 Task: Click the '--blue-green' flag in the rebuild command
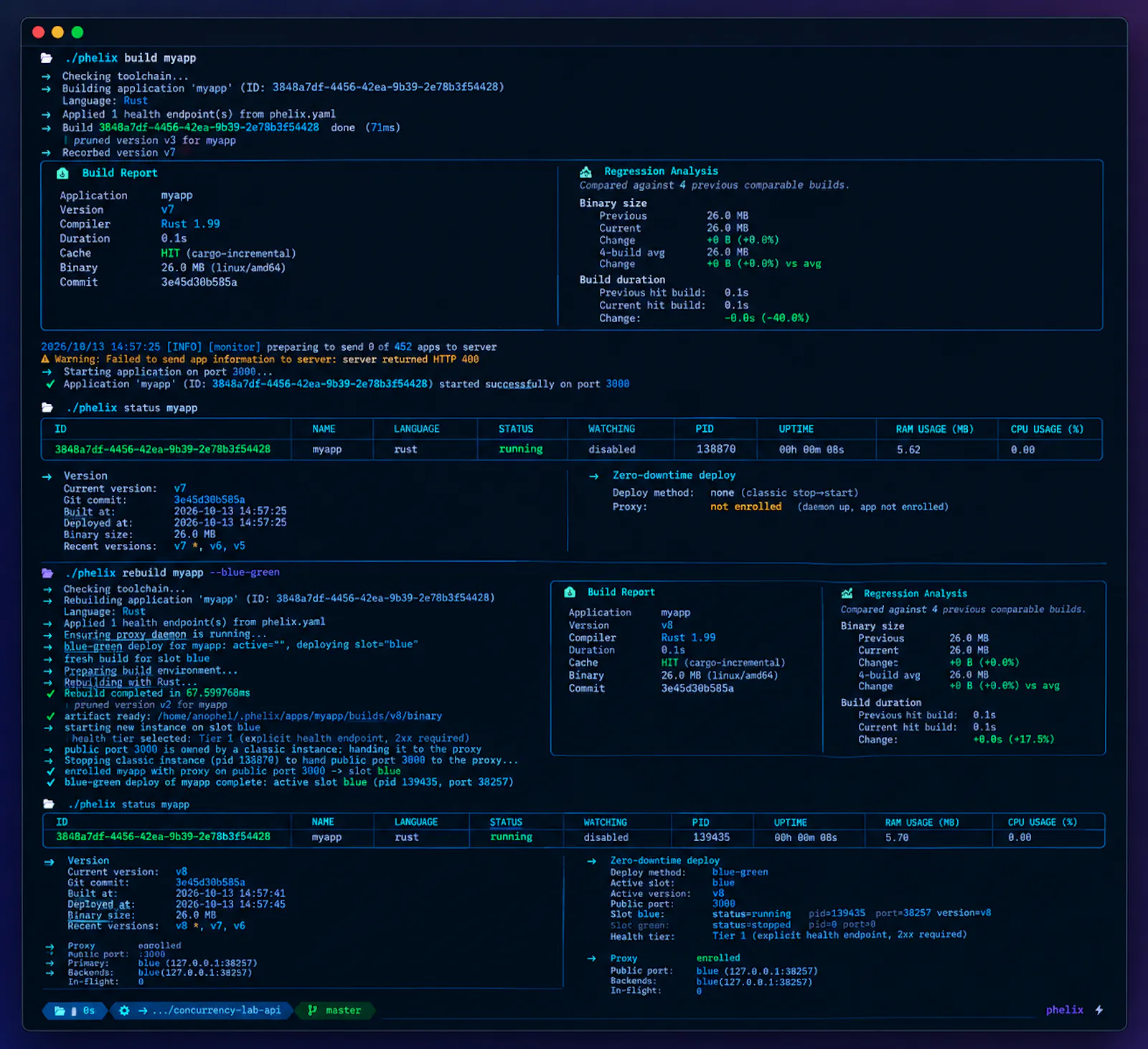click(x=245, y=573)
